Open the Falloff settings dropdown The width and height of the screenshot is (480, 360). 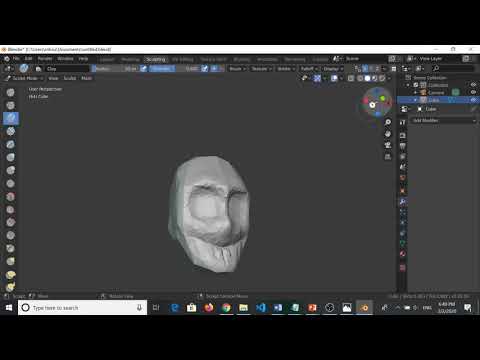[309, 69]
